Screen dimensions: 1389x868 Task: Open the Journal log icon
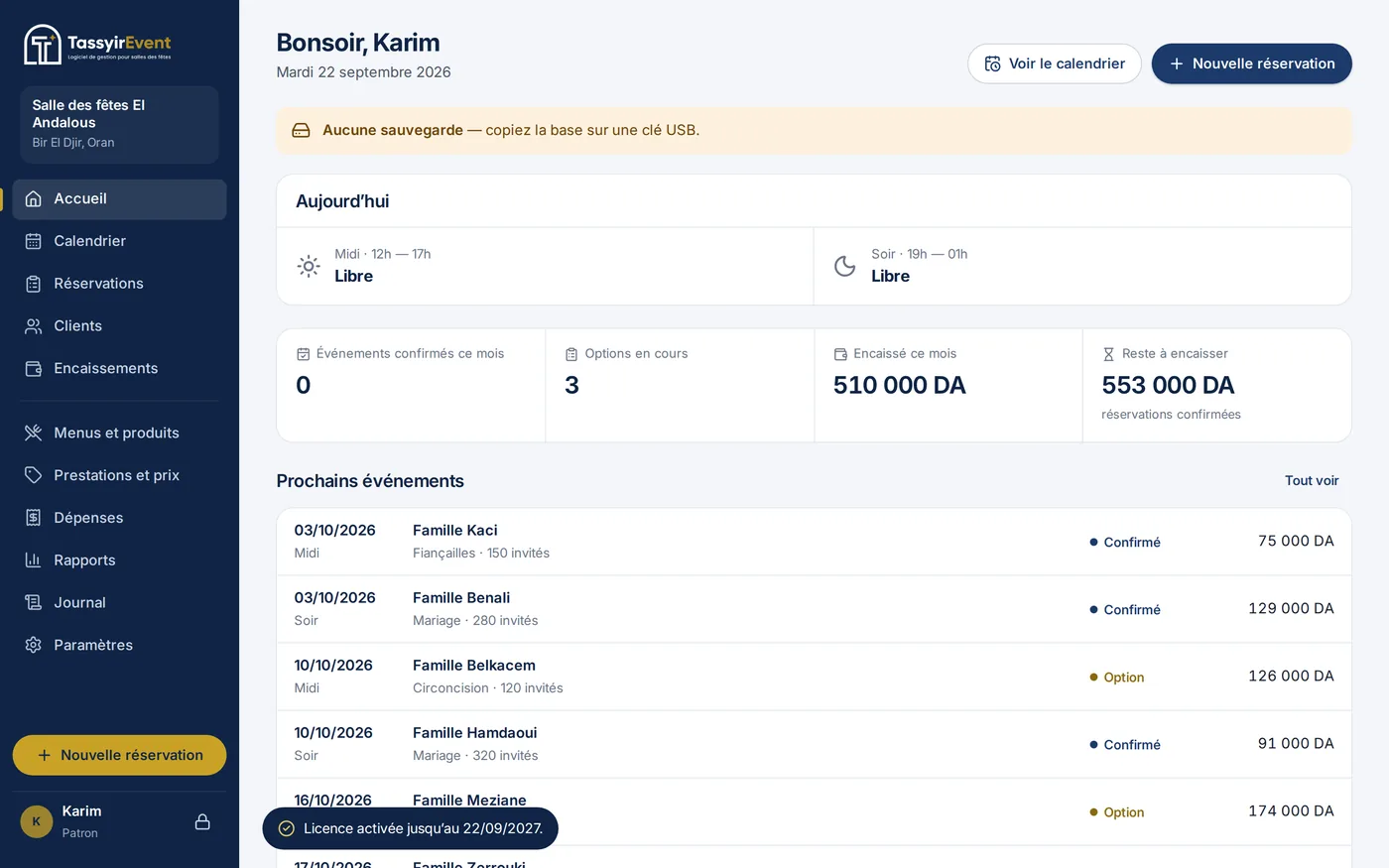point(33,602)
